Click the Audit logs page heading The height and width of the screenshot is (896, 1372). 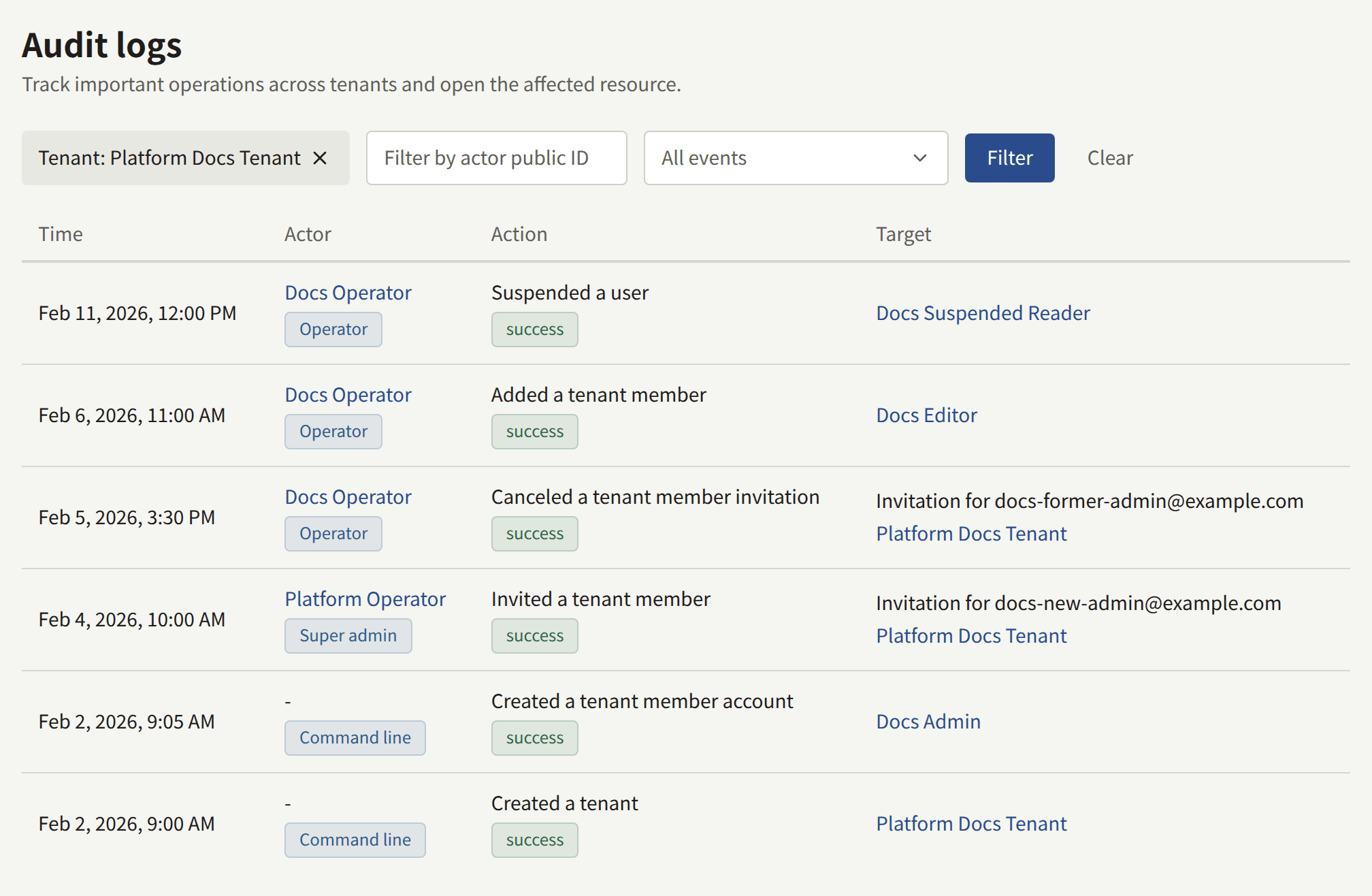pyautogui.click(x=102, y=46)
